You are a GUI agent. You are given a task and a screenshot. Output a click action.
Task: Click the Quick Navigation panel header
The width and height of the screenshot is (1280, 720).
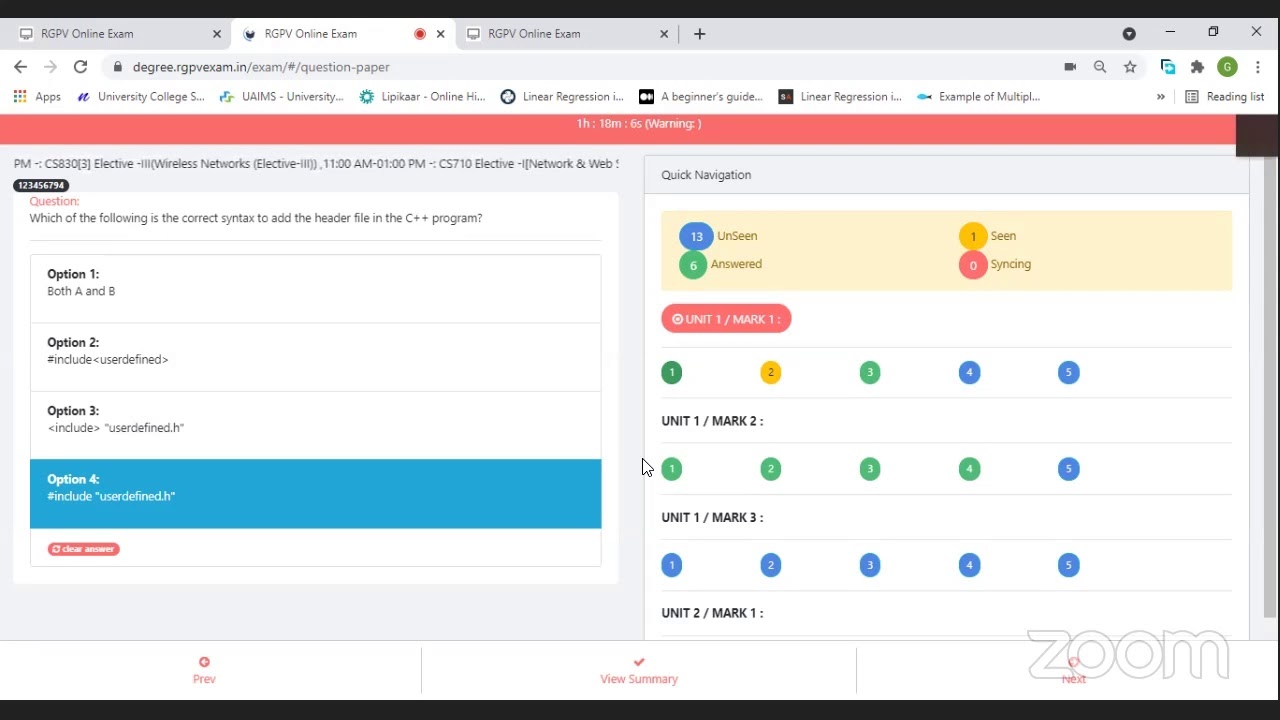point(946,175)
